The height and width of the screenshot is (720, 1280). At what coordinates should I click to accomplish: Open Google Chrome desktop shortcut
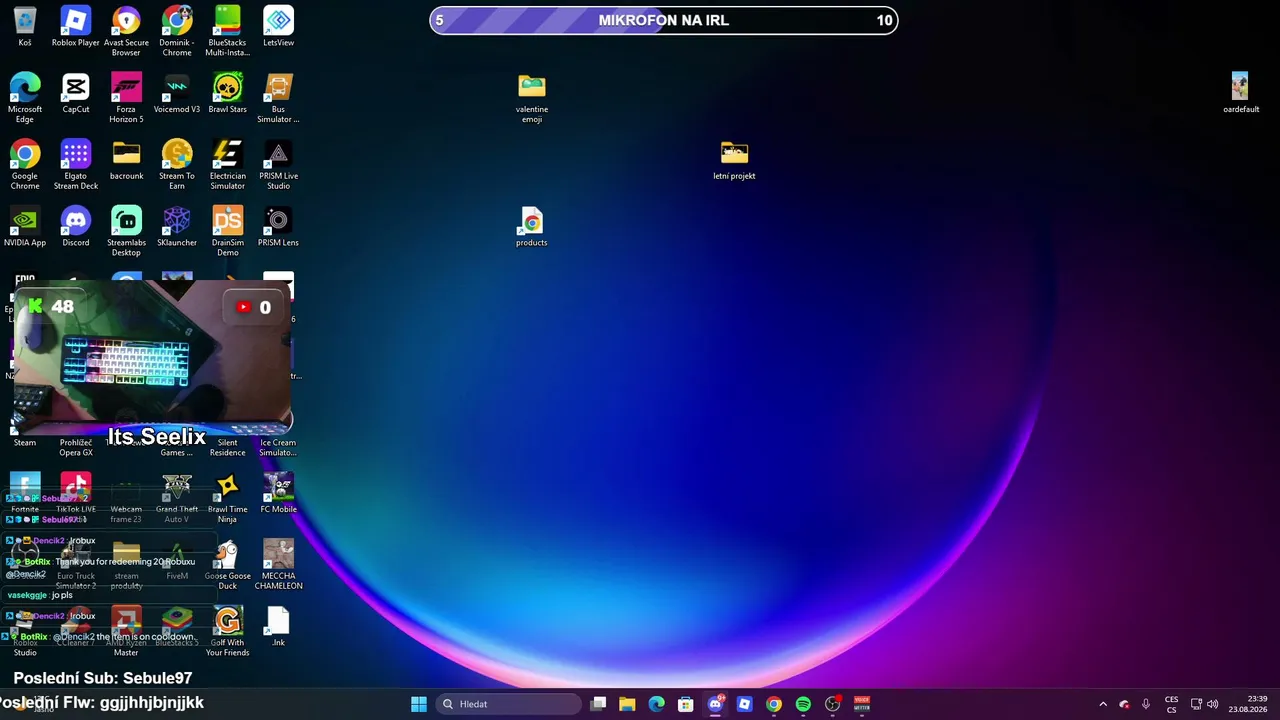click(25, 165)
